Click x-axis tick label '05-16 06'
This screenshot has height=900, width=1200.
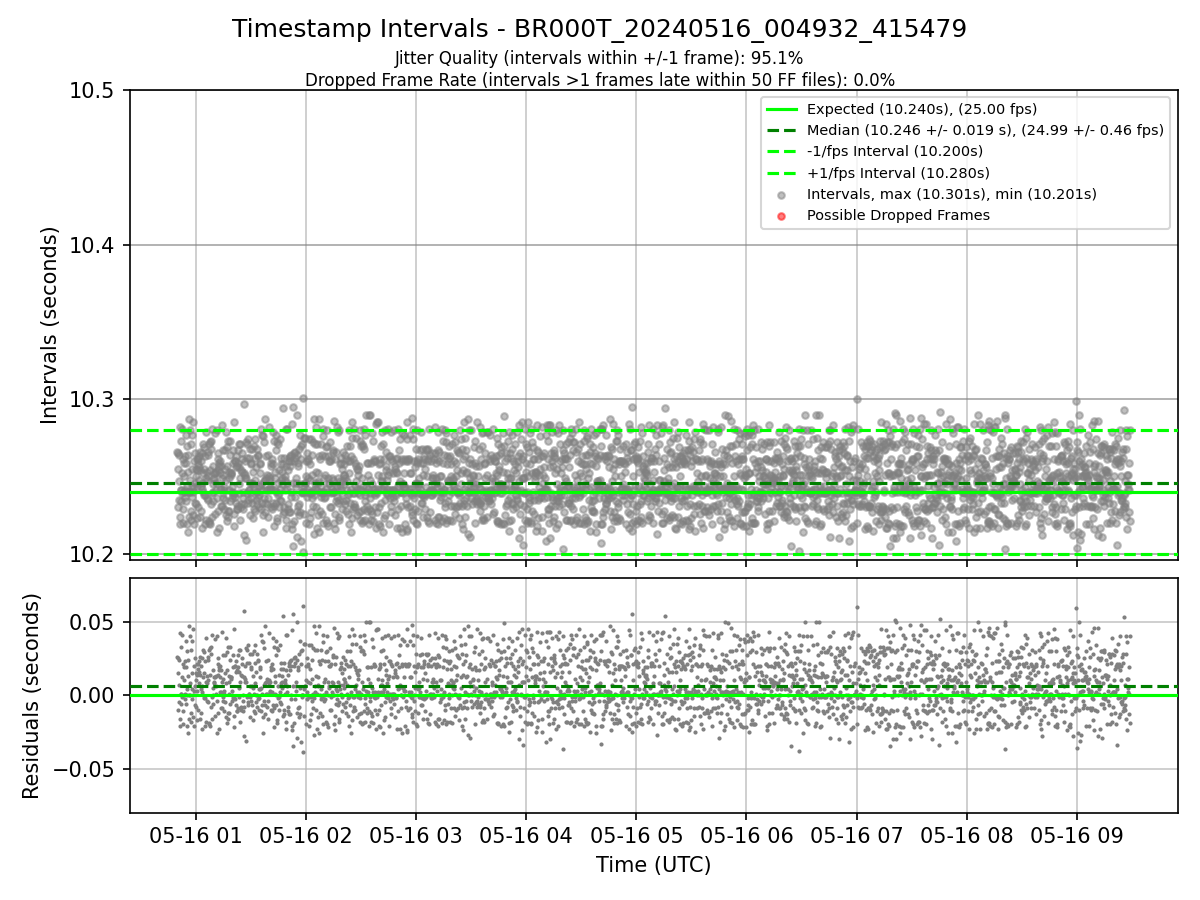745,835
